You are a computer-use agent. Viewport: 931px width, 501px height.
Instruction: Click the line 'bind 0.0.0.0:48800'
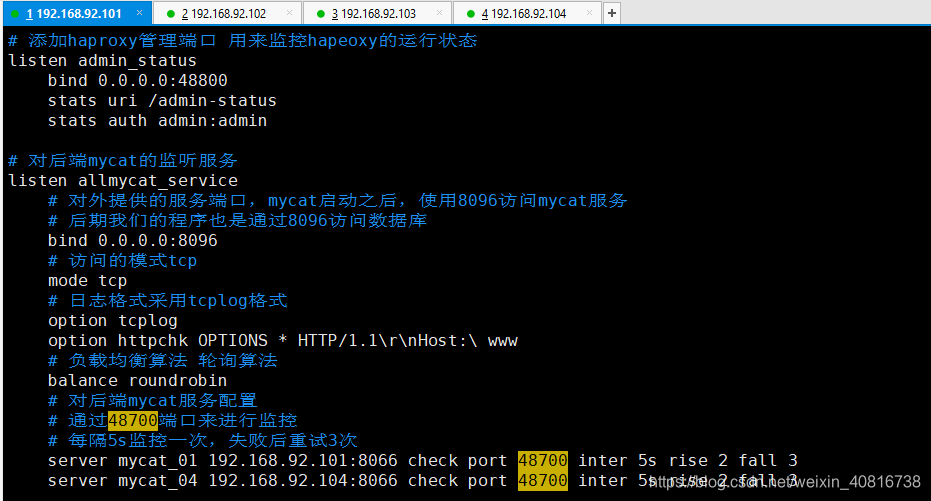click(x=138, y=80)
